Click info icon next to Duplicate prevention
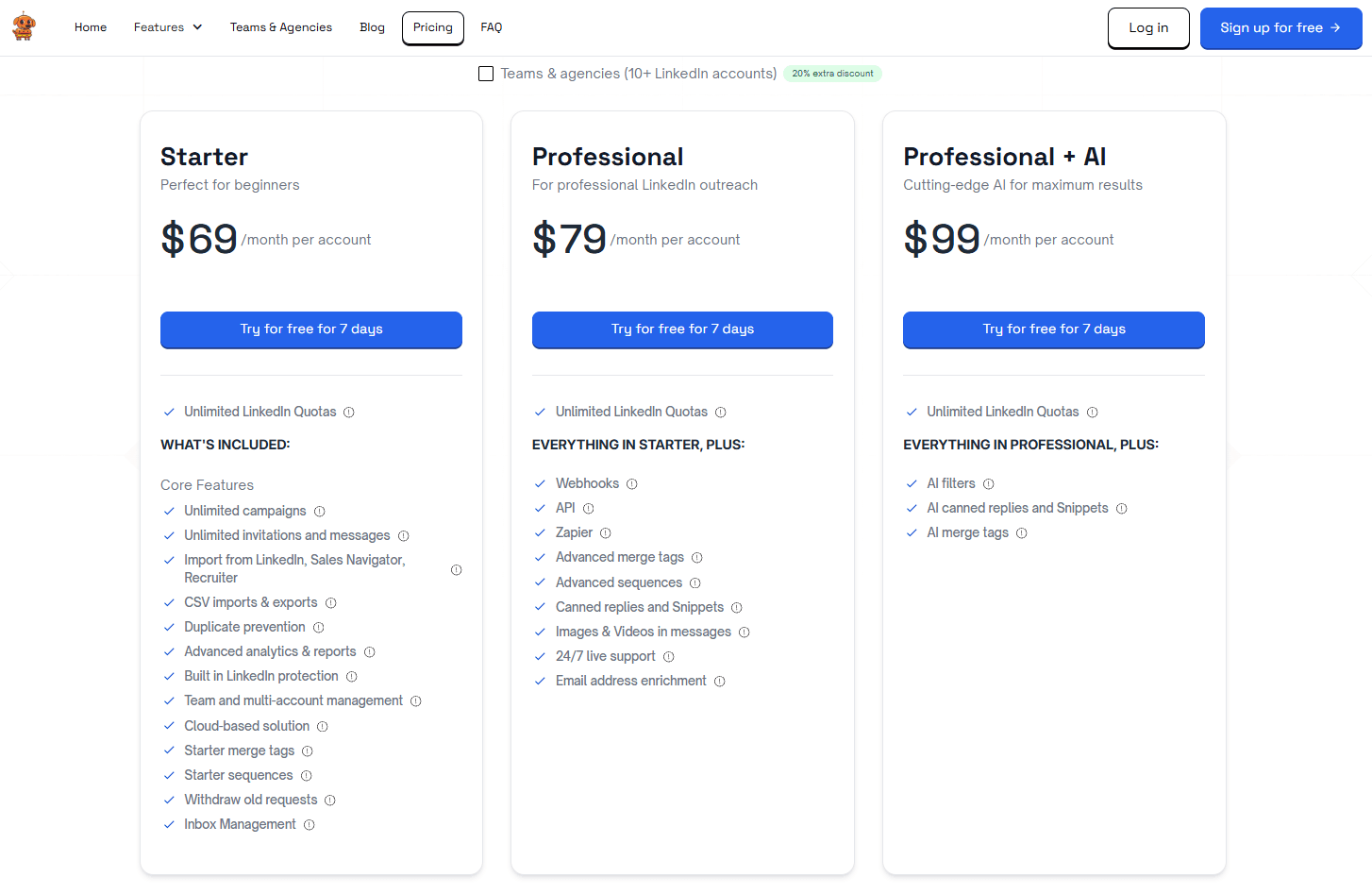The height and width of the screenshot is (894, 1372). [x=319, y=628]
